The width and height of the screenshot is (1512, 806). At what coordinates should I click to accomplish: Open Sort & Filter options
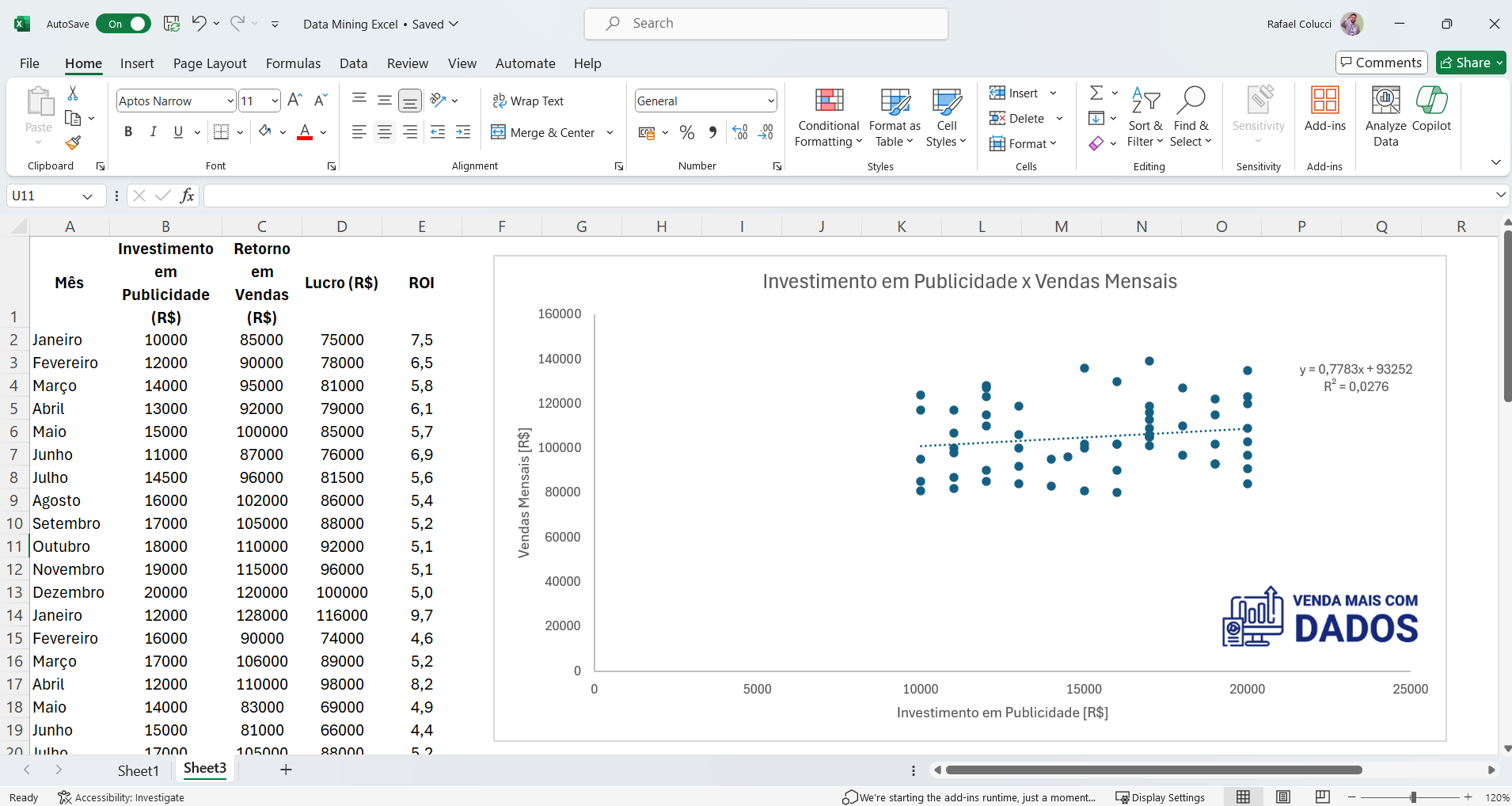pyautogui.click(x=1145, y=117)
